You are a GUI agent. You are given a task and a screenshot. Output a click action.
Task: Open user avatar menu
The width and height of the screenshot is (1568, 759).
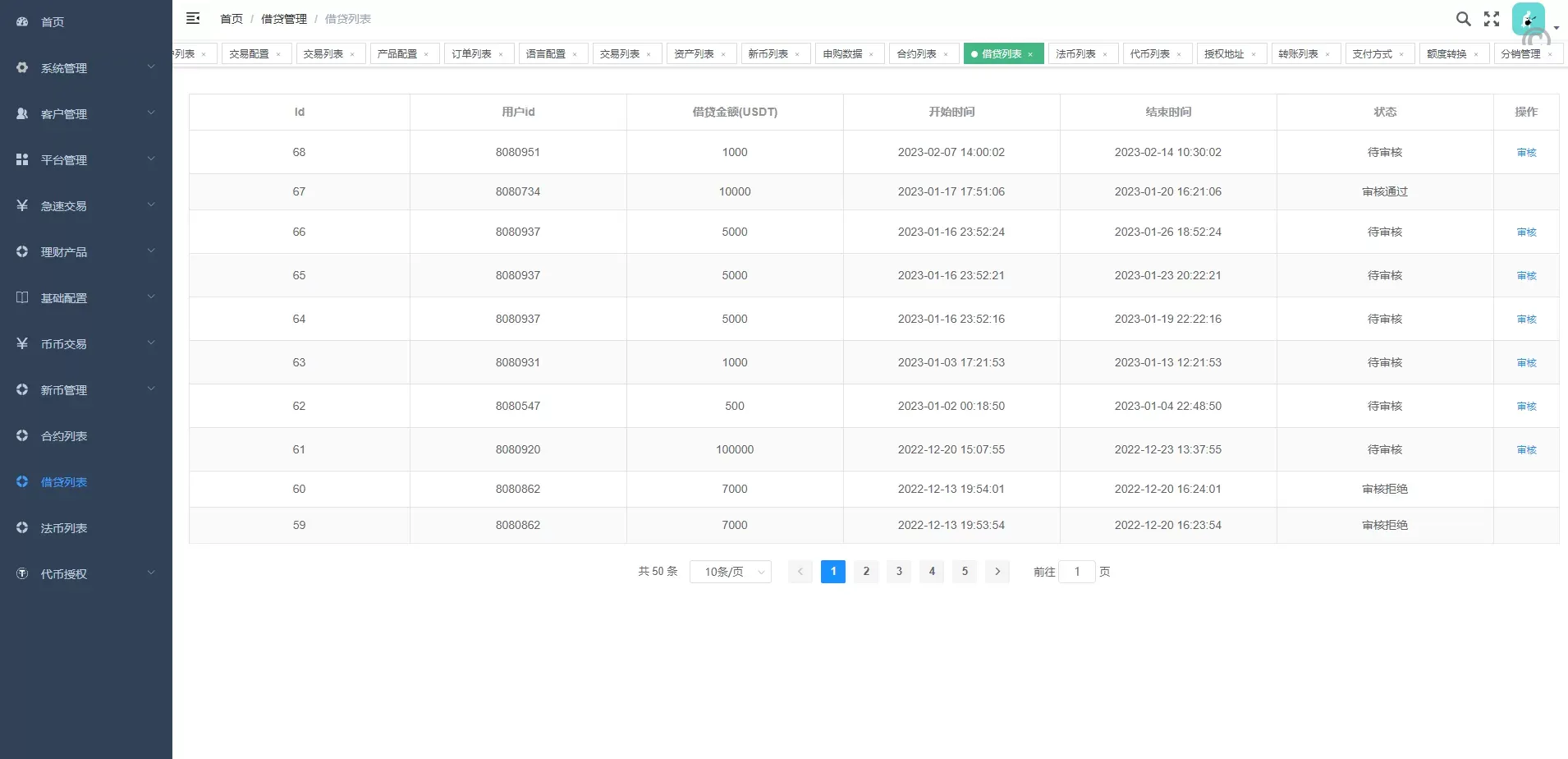point(1528,19)
